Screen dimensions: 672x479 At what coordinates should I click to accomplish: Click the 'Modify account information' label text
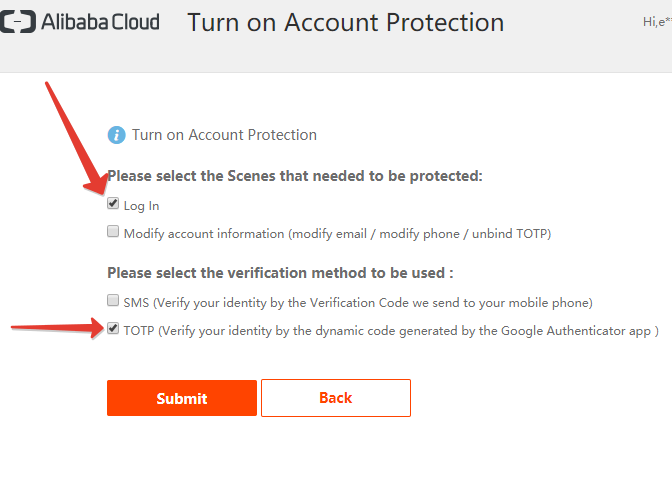pyautogui.click(x=337, y=234)
